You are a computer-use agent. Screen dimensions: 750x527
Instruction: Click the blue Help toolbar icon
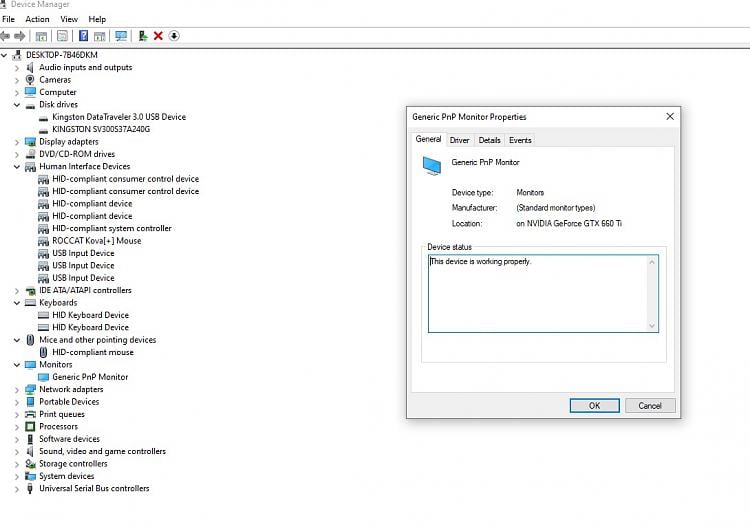click(x=84, y=36)
